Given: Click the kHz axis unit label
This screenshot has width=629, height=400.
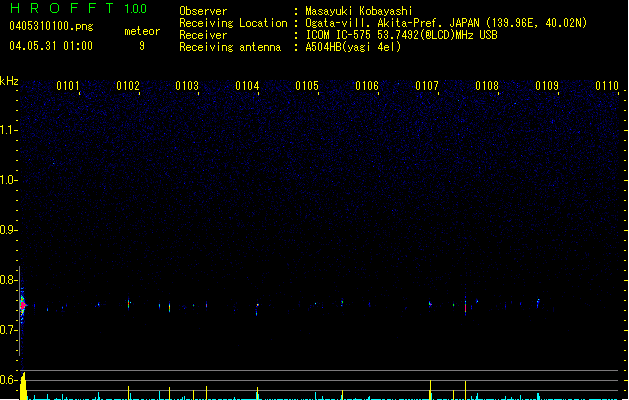Looking at the screenshot, I should 9,81.
